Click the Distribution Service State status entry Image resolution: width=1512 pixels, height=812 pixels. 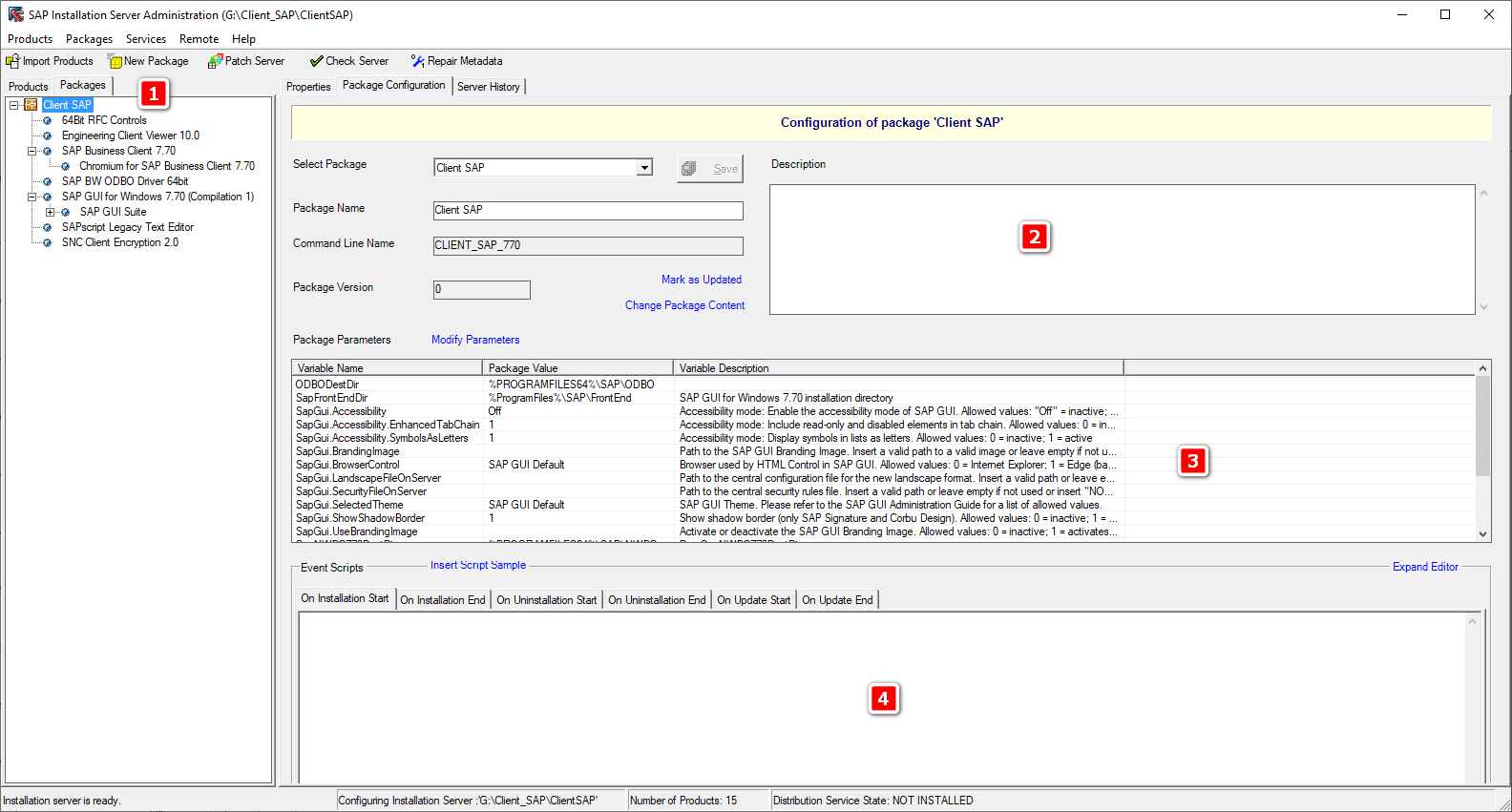pyautogui.click(x=1133, y=801)
